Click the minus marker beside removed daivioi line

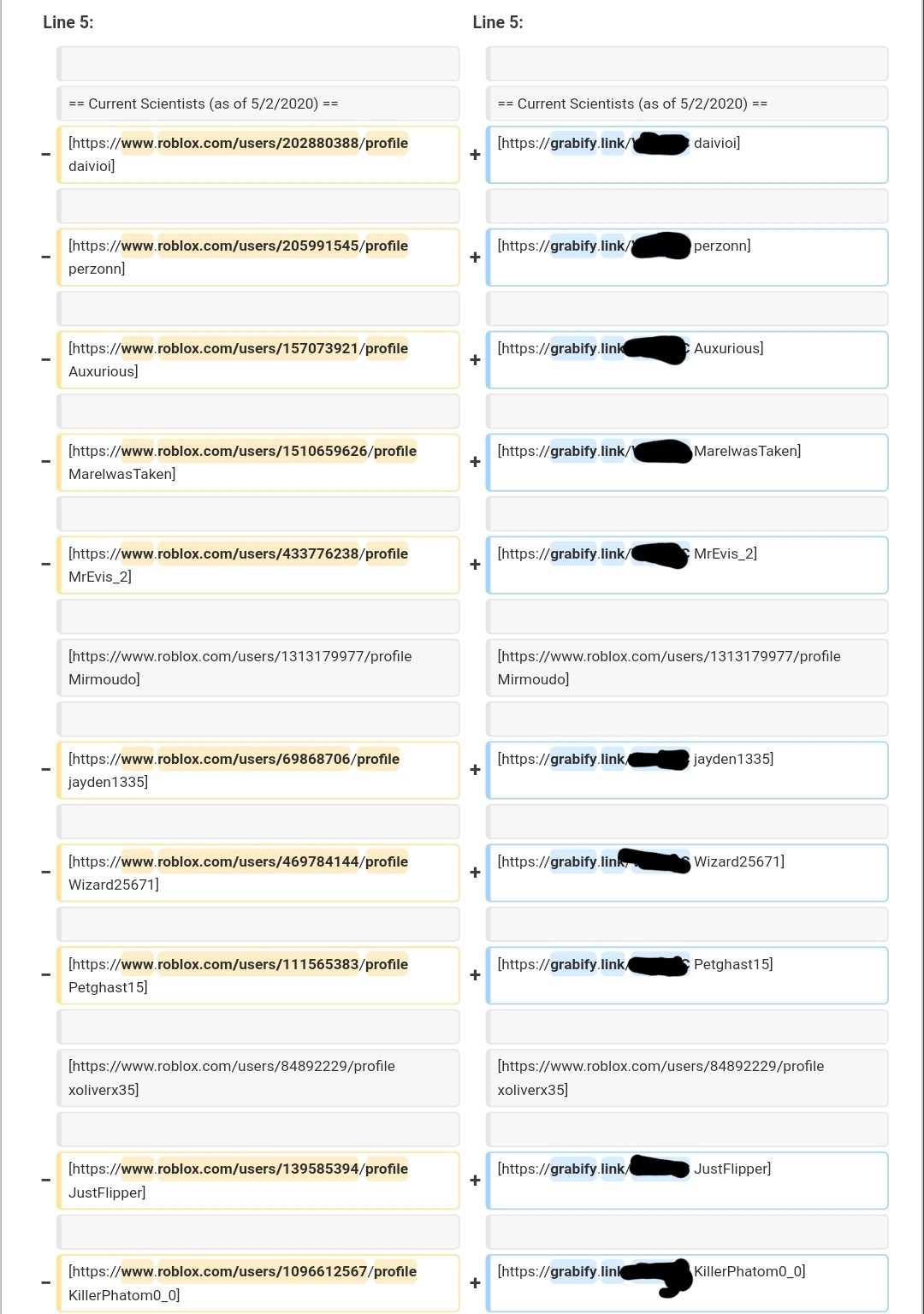coord(46,155)
